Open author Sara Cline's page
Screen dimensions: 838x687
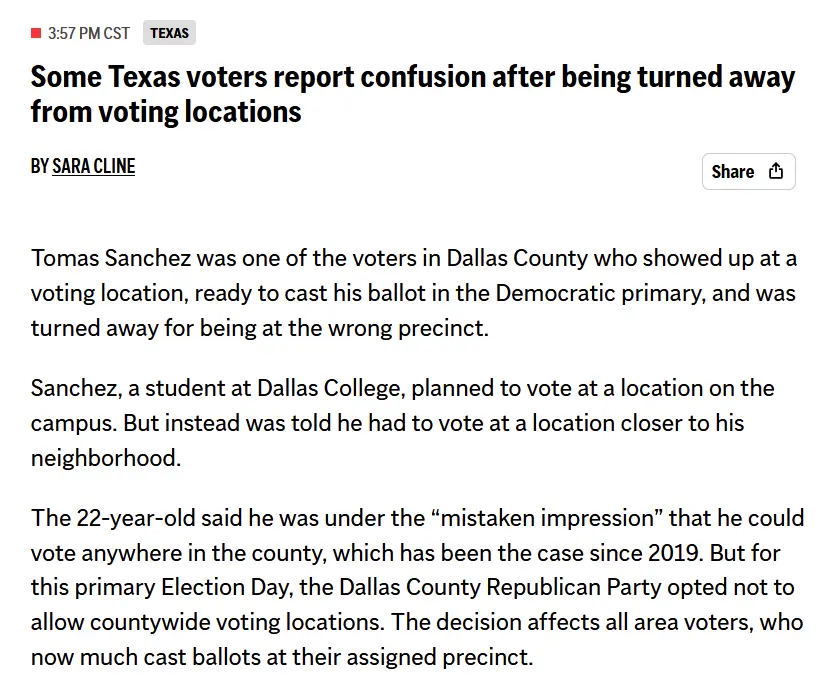point(93,166)
